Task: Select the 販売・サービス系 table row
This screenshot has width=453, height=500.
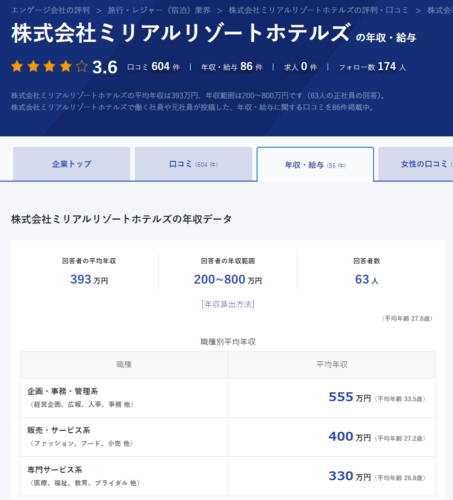Action: click(x=228, y=437)
